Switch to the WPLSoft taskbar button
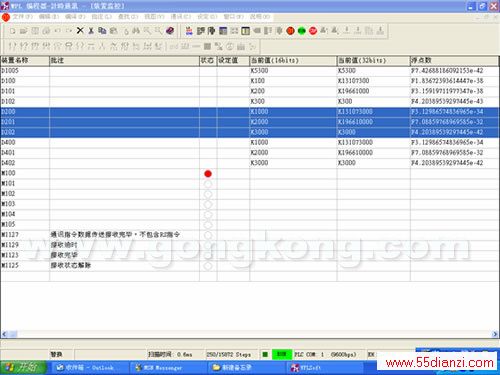The height and width of the screenshot is (375, 500). [325, 368]
